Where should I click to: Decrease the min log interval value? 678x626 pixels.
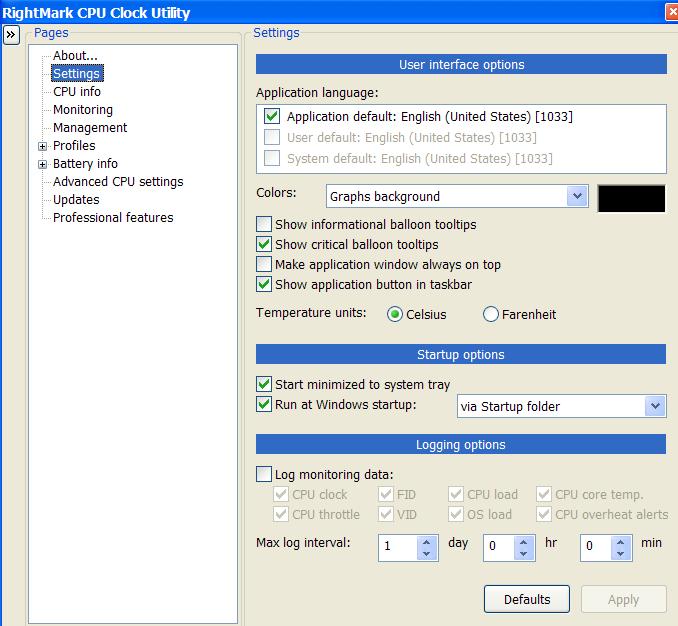pos(621,554)
